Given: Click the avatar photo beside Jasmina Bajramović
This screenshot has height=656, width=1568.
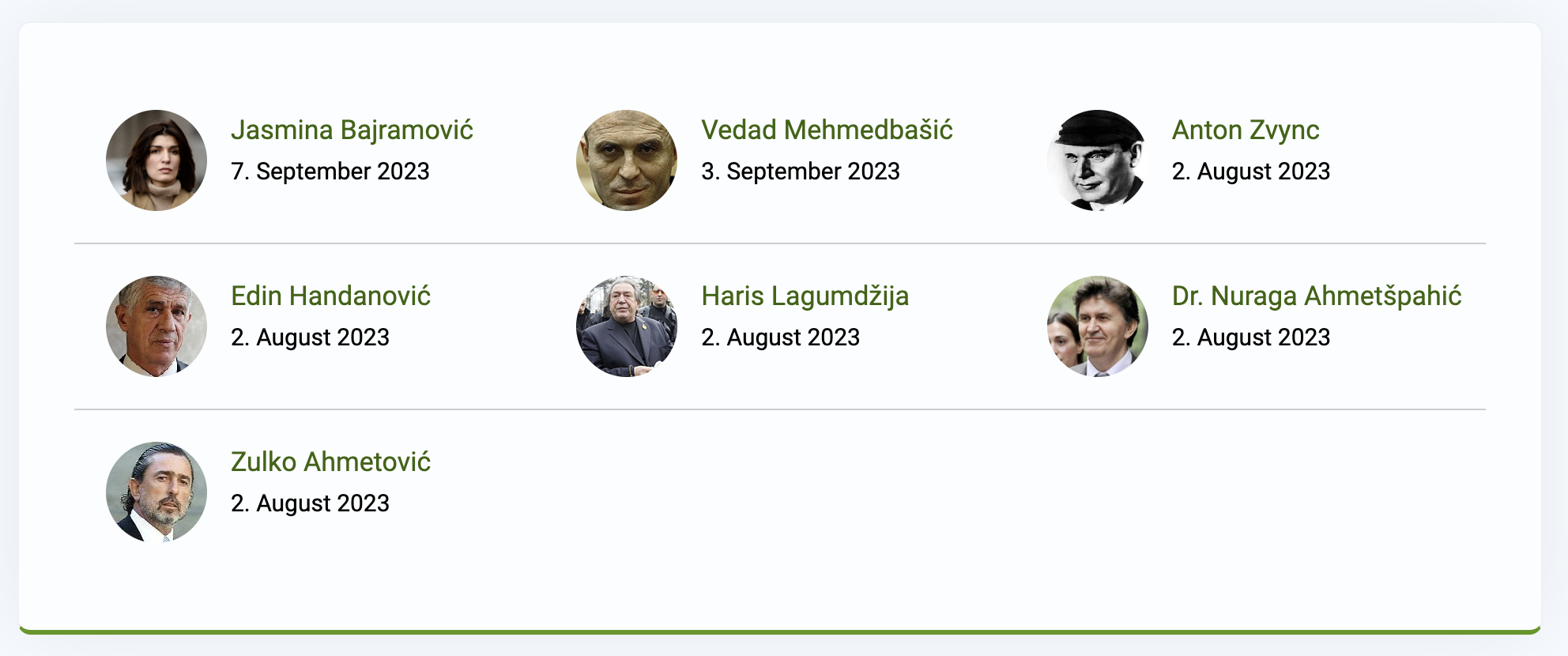Looking at the screenshot, I should pos(156,160).
